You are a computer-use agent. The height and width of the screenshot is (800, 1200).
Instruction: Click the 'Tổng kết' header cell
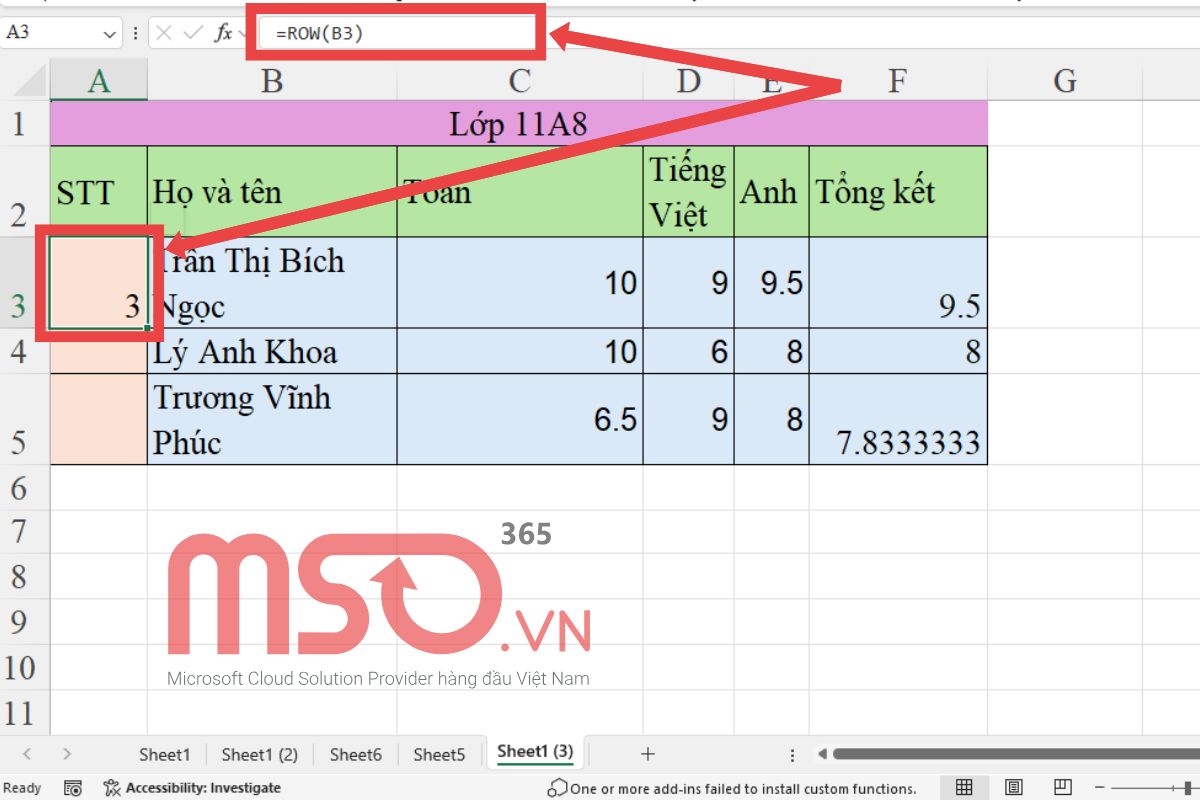pyautogui.click(x=898, y=192)
